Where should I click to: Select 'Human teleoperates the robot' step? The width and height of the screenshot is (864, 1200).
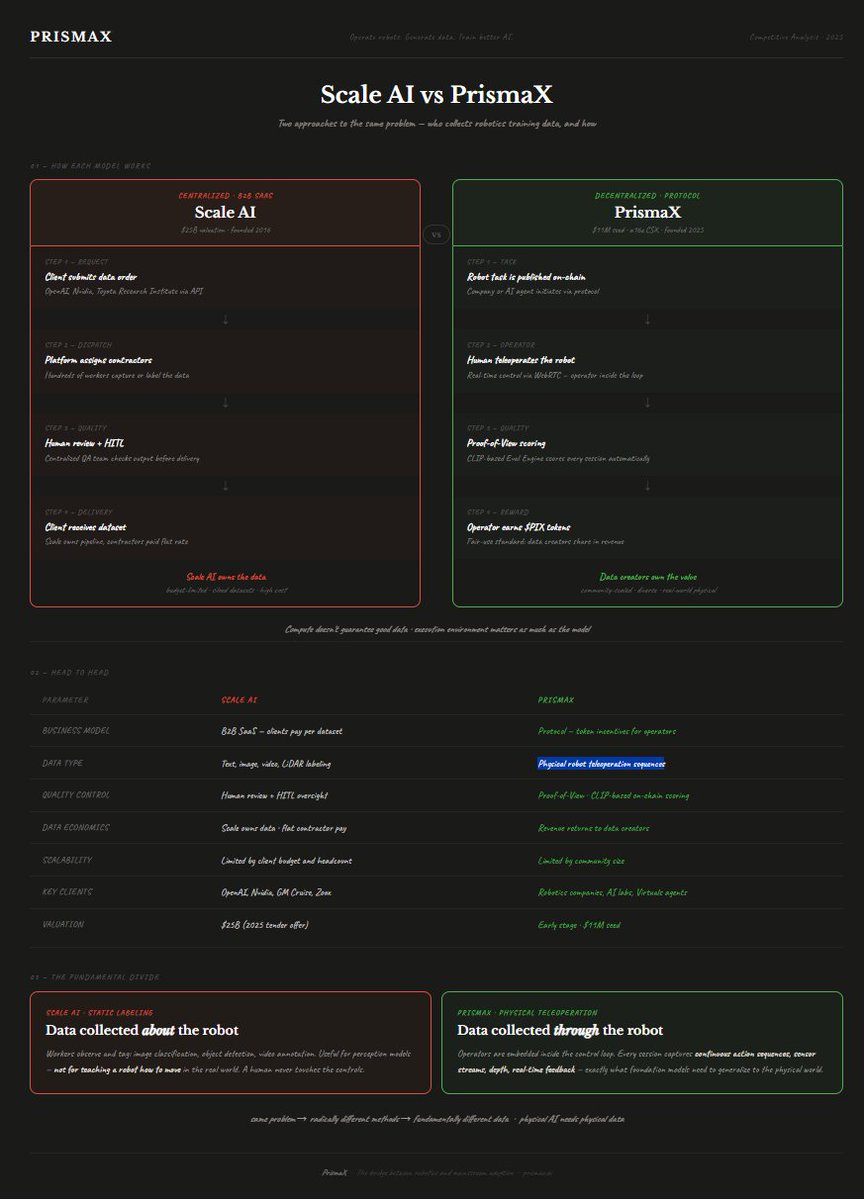(x=520, y=360)
